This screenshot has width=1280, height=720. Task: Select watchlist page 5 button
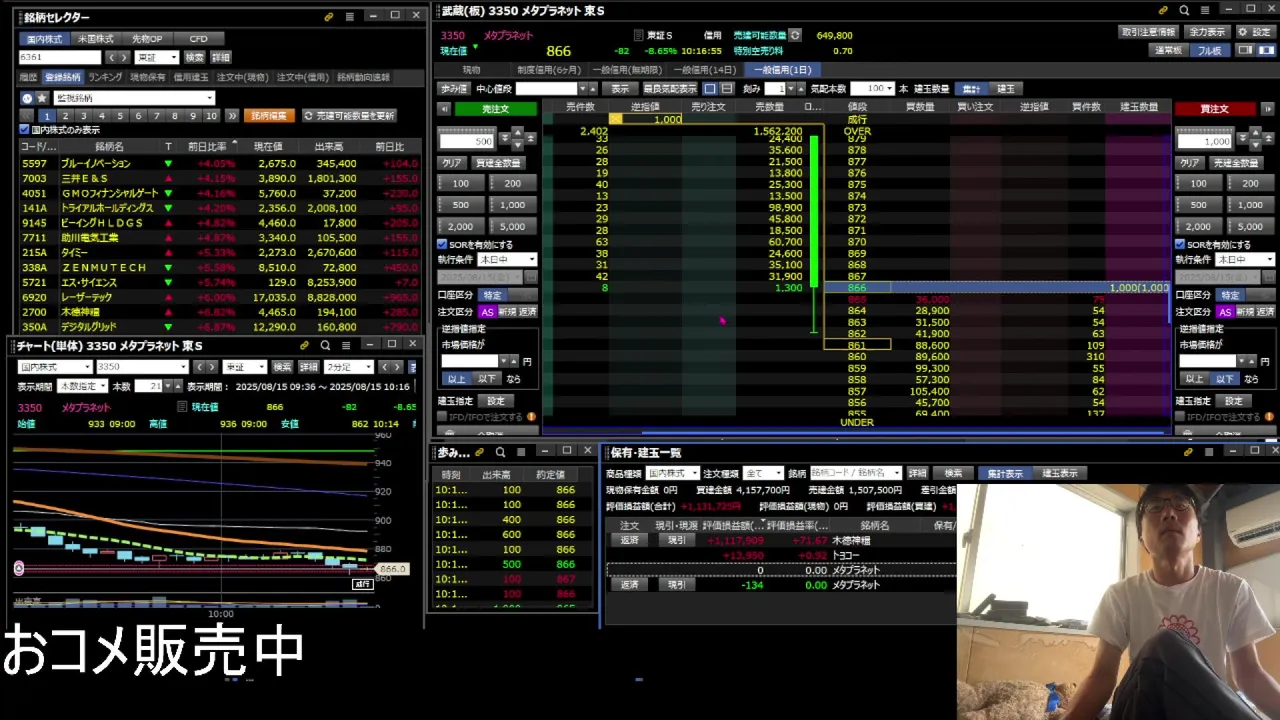pos(120,116)
